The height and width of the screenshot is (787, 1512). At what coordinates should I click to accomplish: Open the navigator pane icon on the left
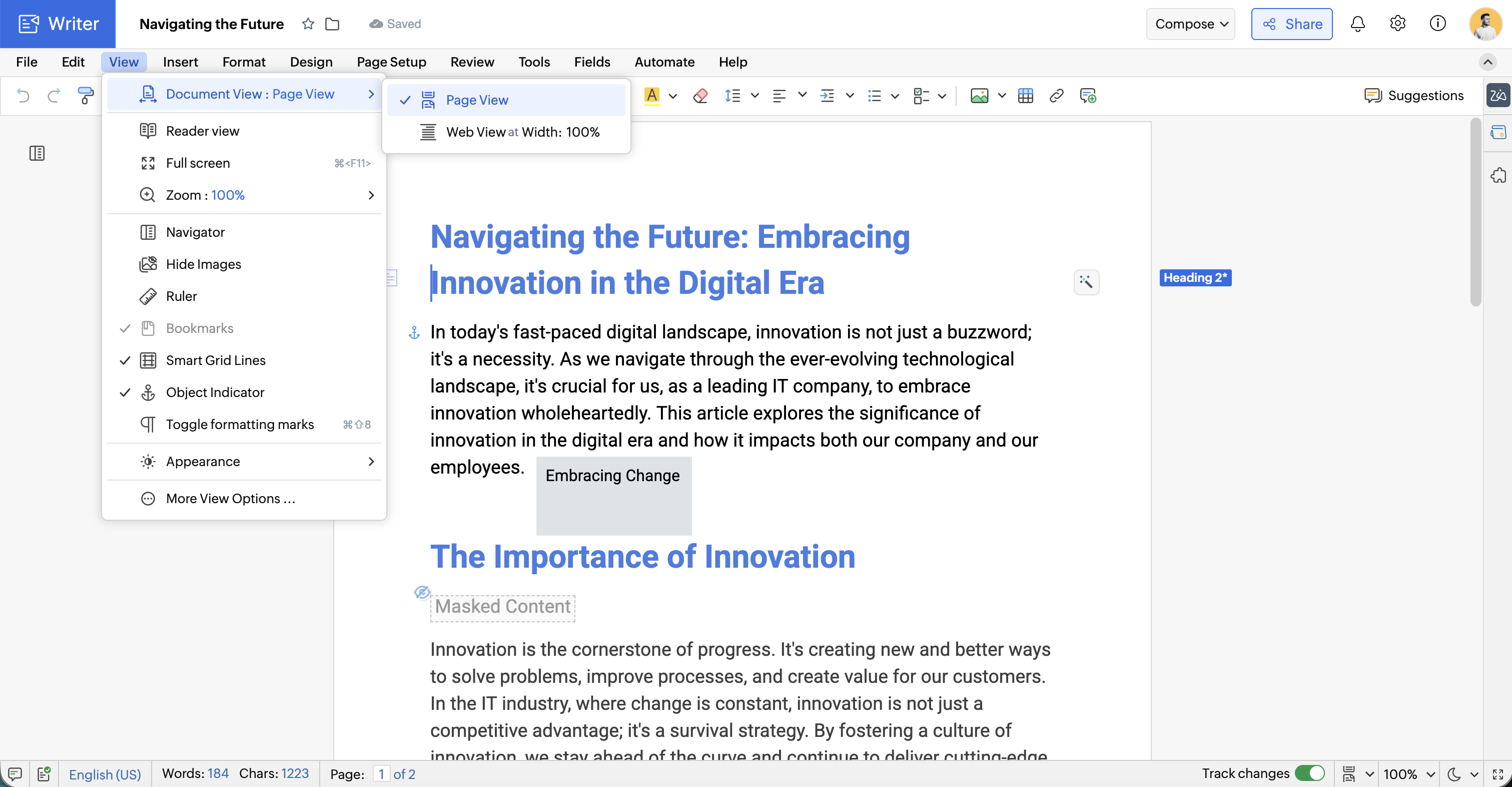point(37,153)
